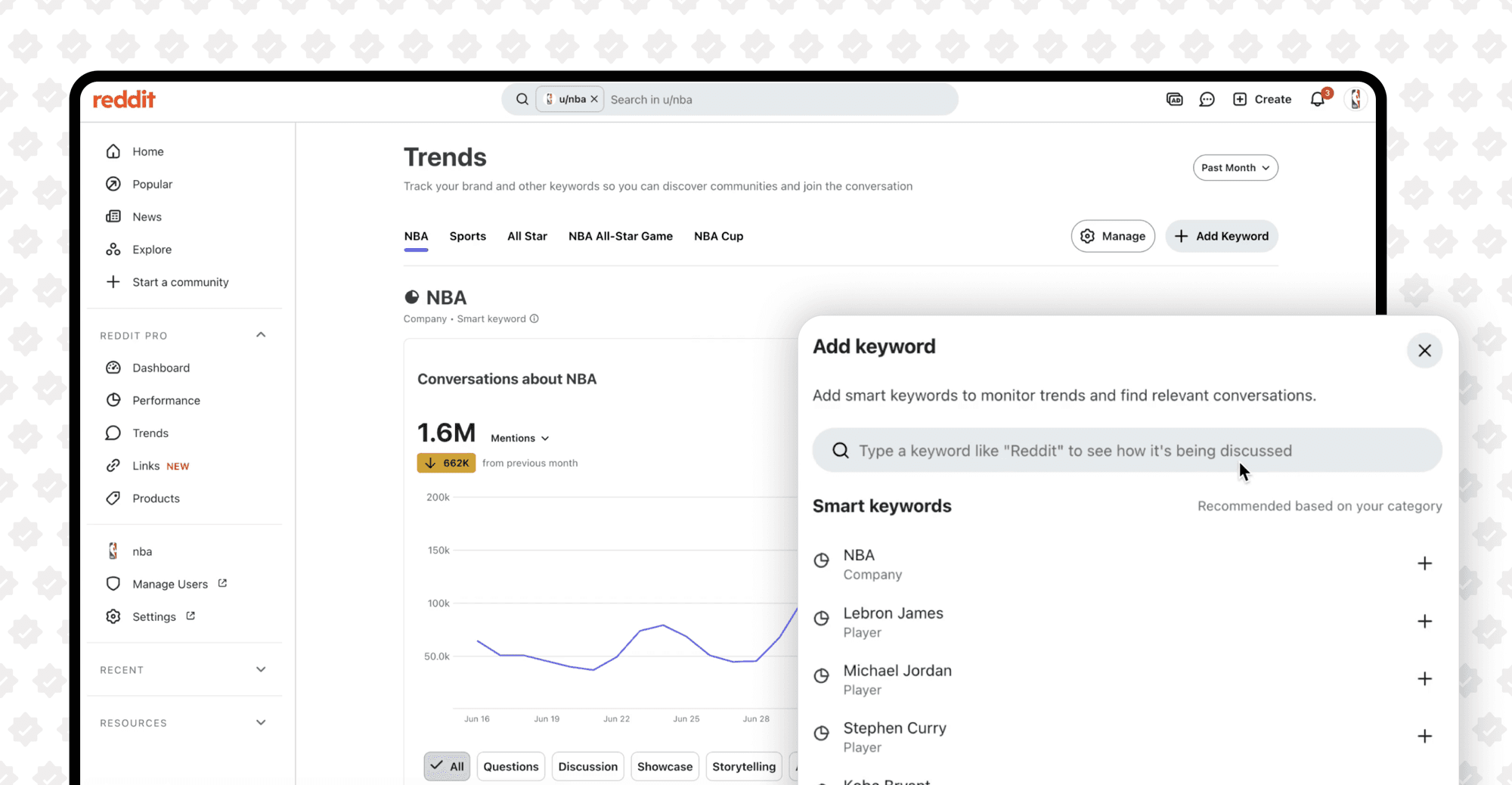Expand the Resources section
Image resolution: width=1512 pixels, height=785 pixels.
click(261, 722)
